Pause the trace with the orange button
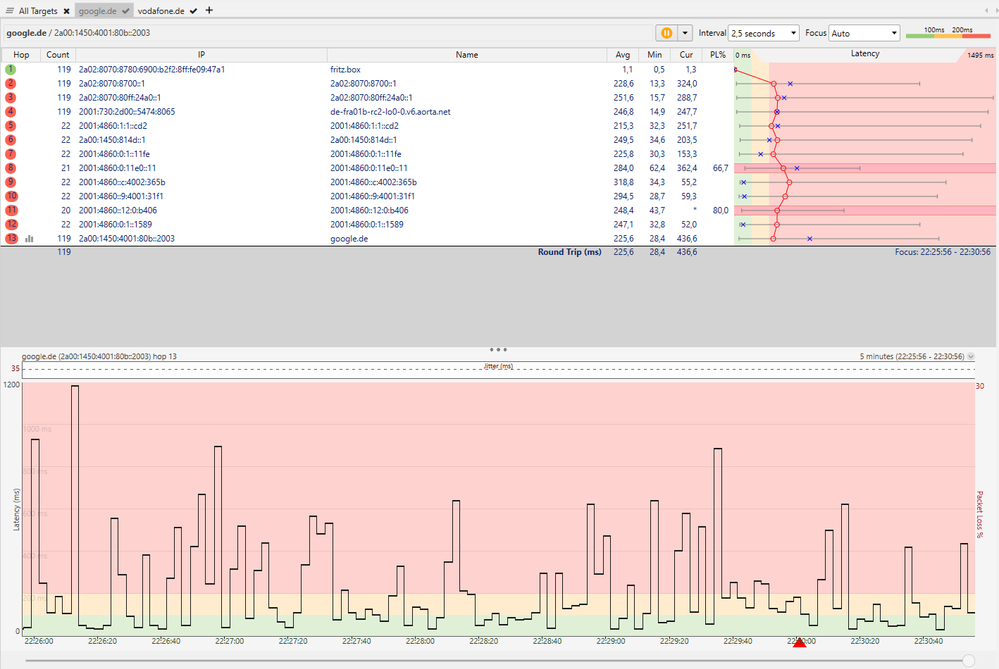Screen dimensions: 999x669 [666, 33]
